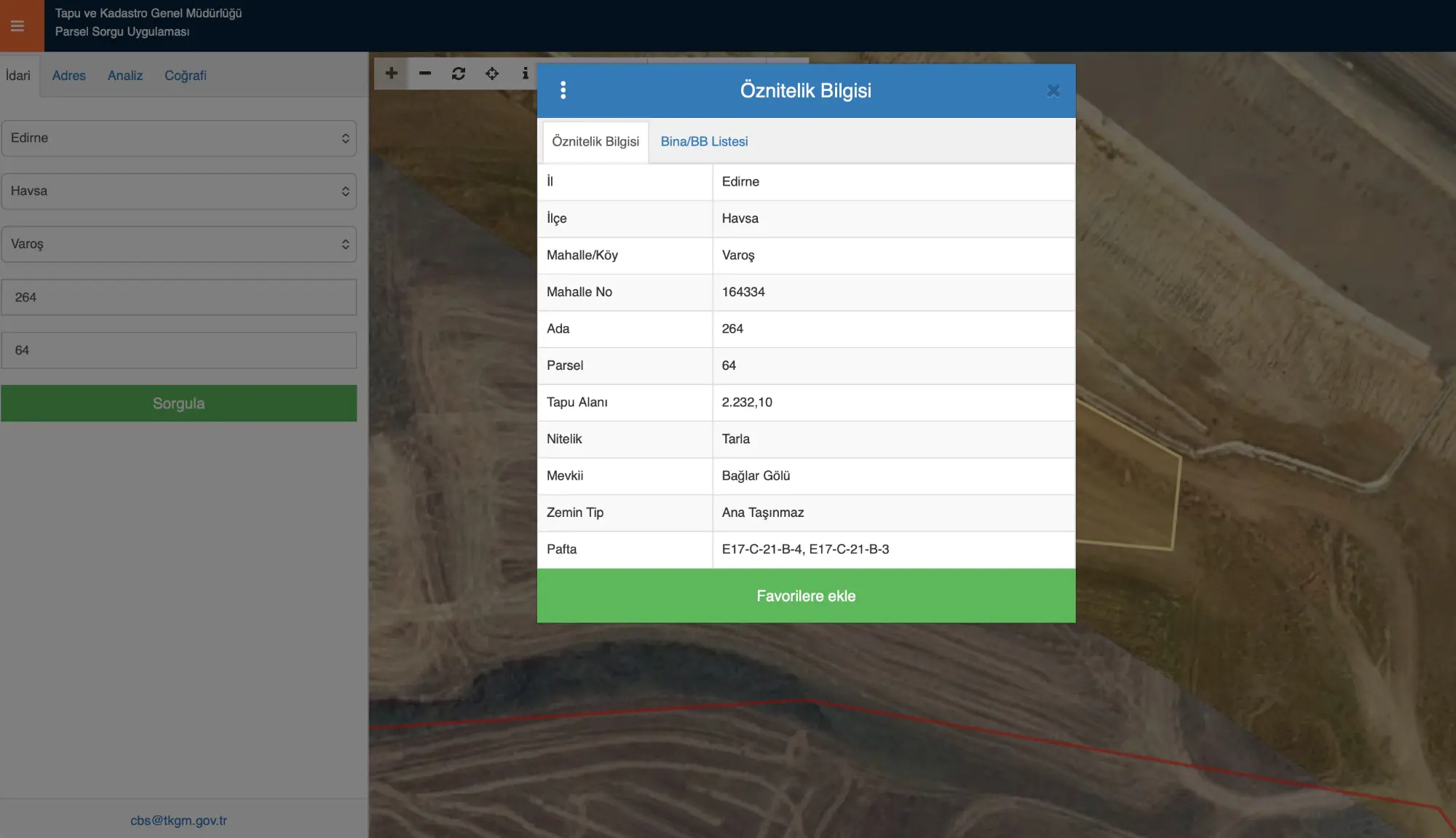Image resolution: width=1456 pixels, height=838 pixels.
Task: Open the cbs@tkgm.gov.tr email link
Action: pyautogui.click(x=179, y=821)
